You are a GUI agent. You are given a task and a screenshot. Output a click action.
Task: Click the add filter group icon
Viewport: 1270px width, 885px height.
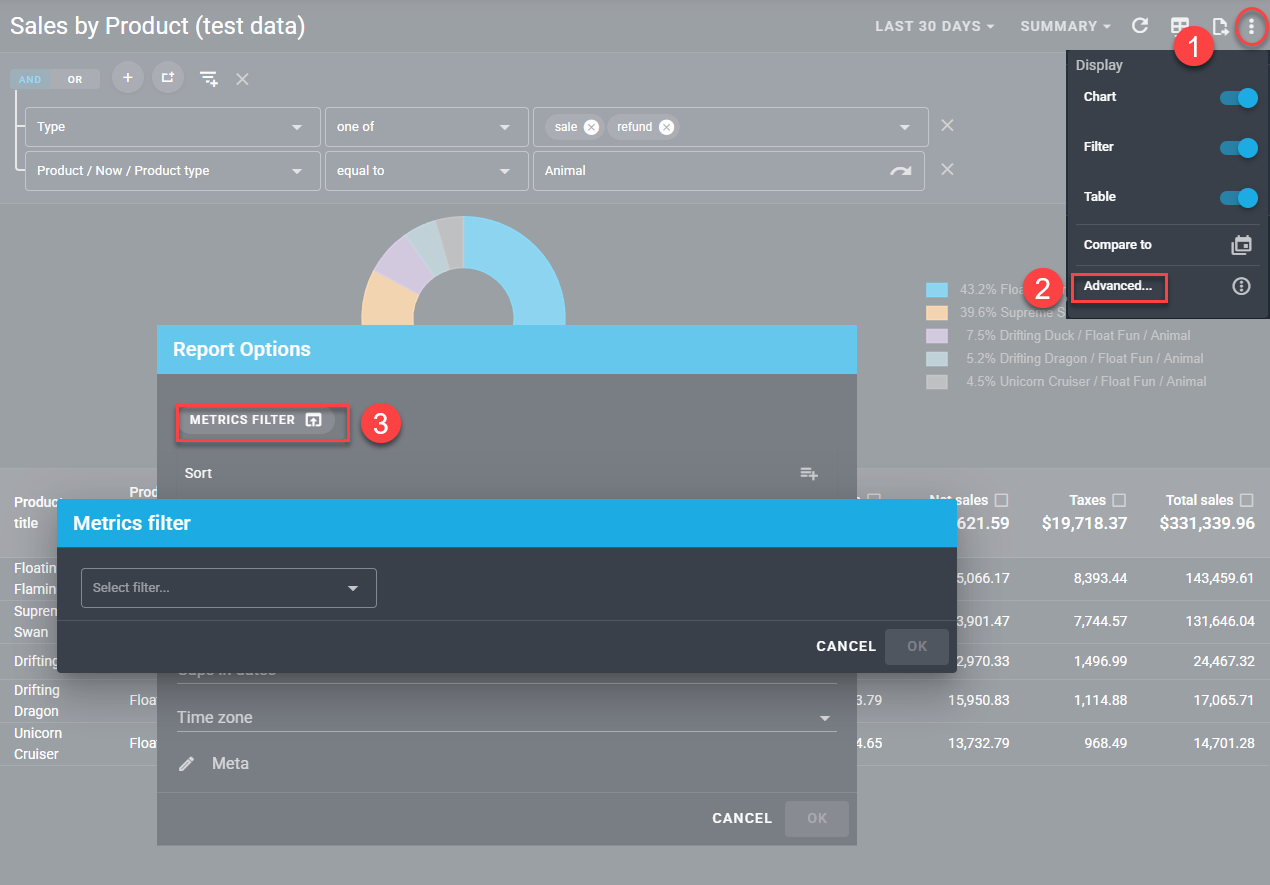click(x=167, y=78)
